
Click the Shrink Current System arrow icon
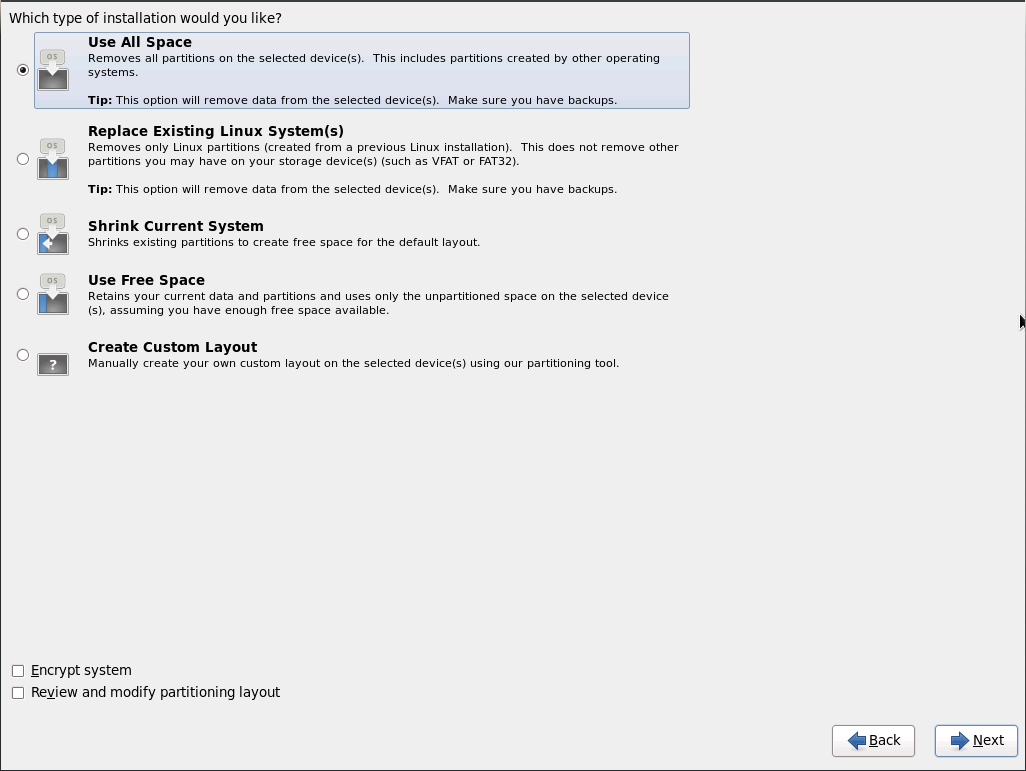click(x=53, y=234)
